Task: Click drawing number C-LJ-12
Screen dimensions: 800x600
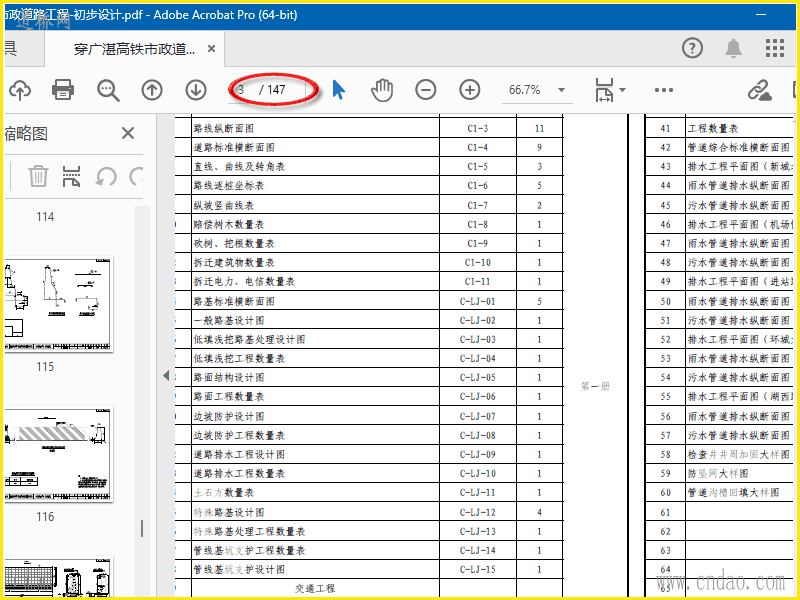Action: pyautogui.click(x=478, y=512)
